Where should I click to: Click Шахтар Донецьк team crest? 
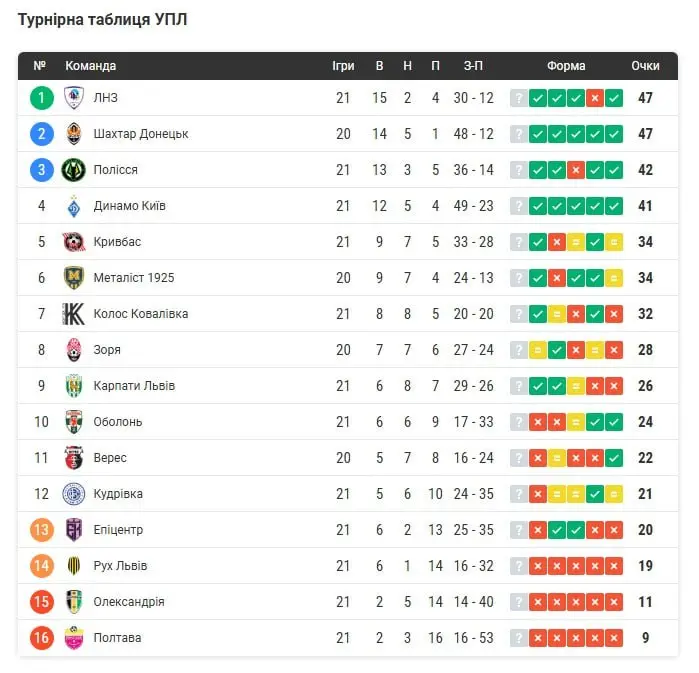[x=74, y=134]
